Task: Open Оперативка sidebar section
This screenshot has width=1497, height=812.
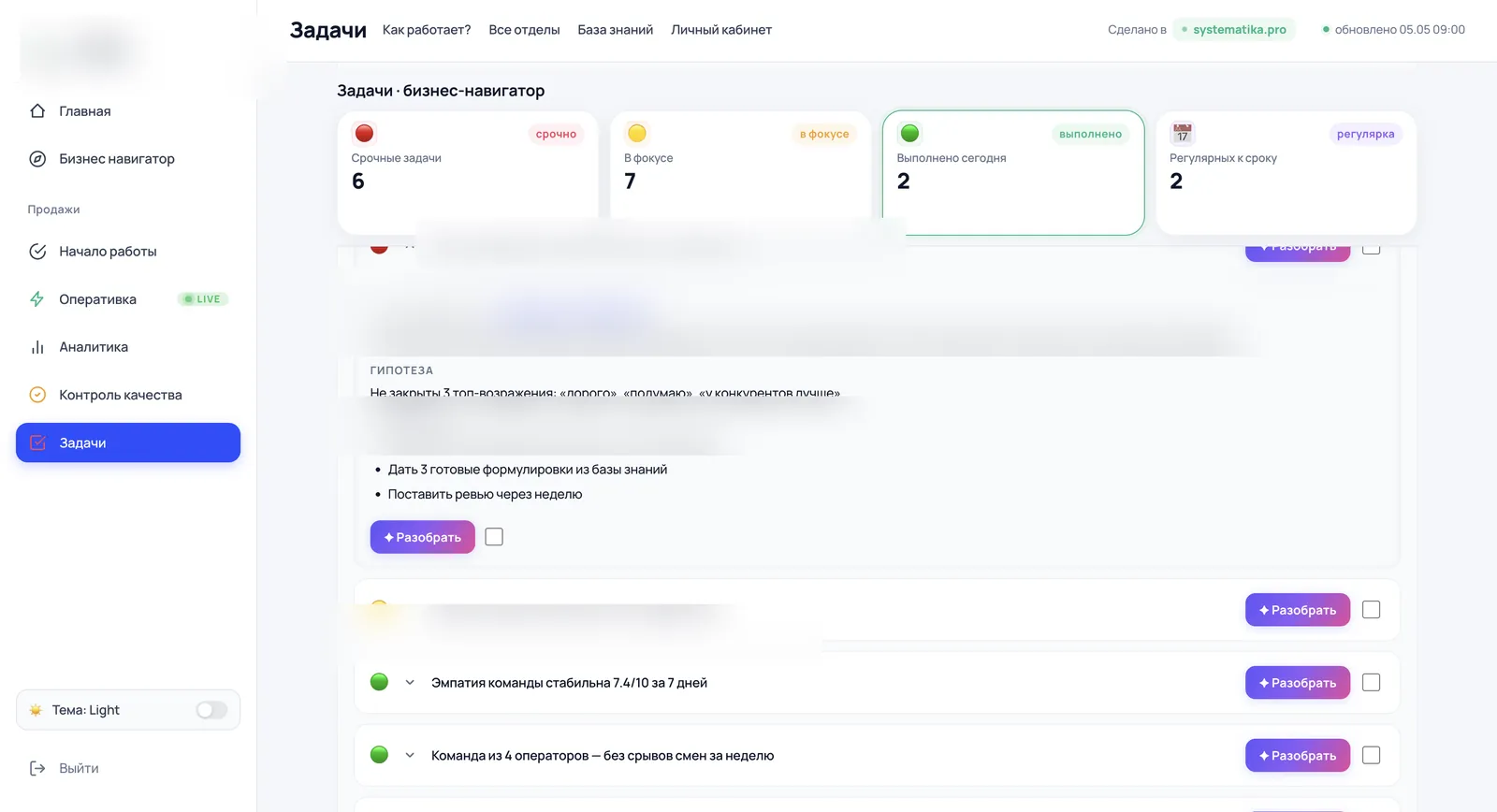Action: click(x=128, y=299)
